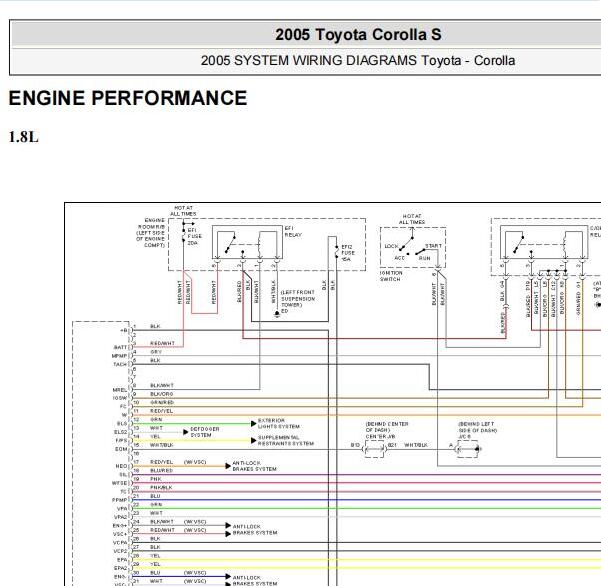Click 'RUN' position in ignition switch
The width and height of the screenshot is (601, 586).
424,258
